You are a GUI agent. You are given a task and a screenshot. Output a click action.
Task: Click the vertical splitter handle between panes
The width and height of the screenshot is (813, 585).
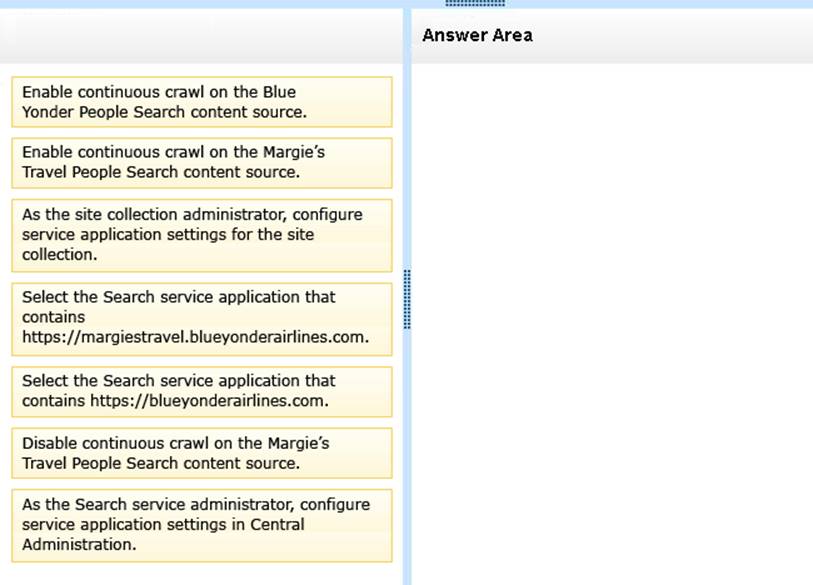click(407, 299)
